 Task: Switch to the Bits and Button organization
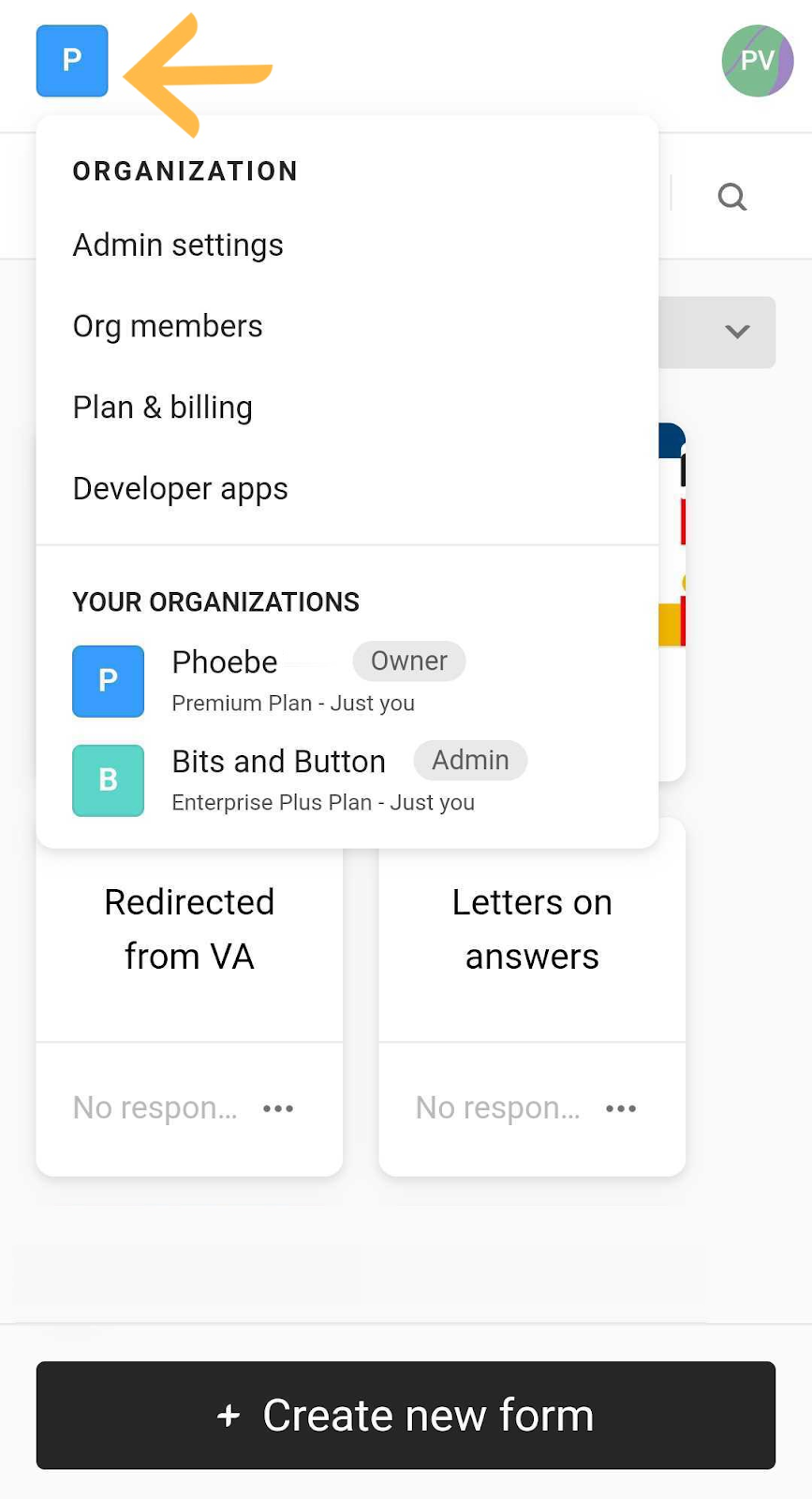pyautogui.click(x=278, y=762)
